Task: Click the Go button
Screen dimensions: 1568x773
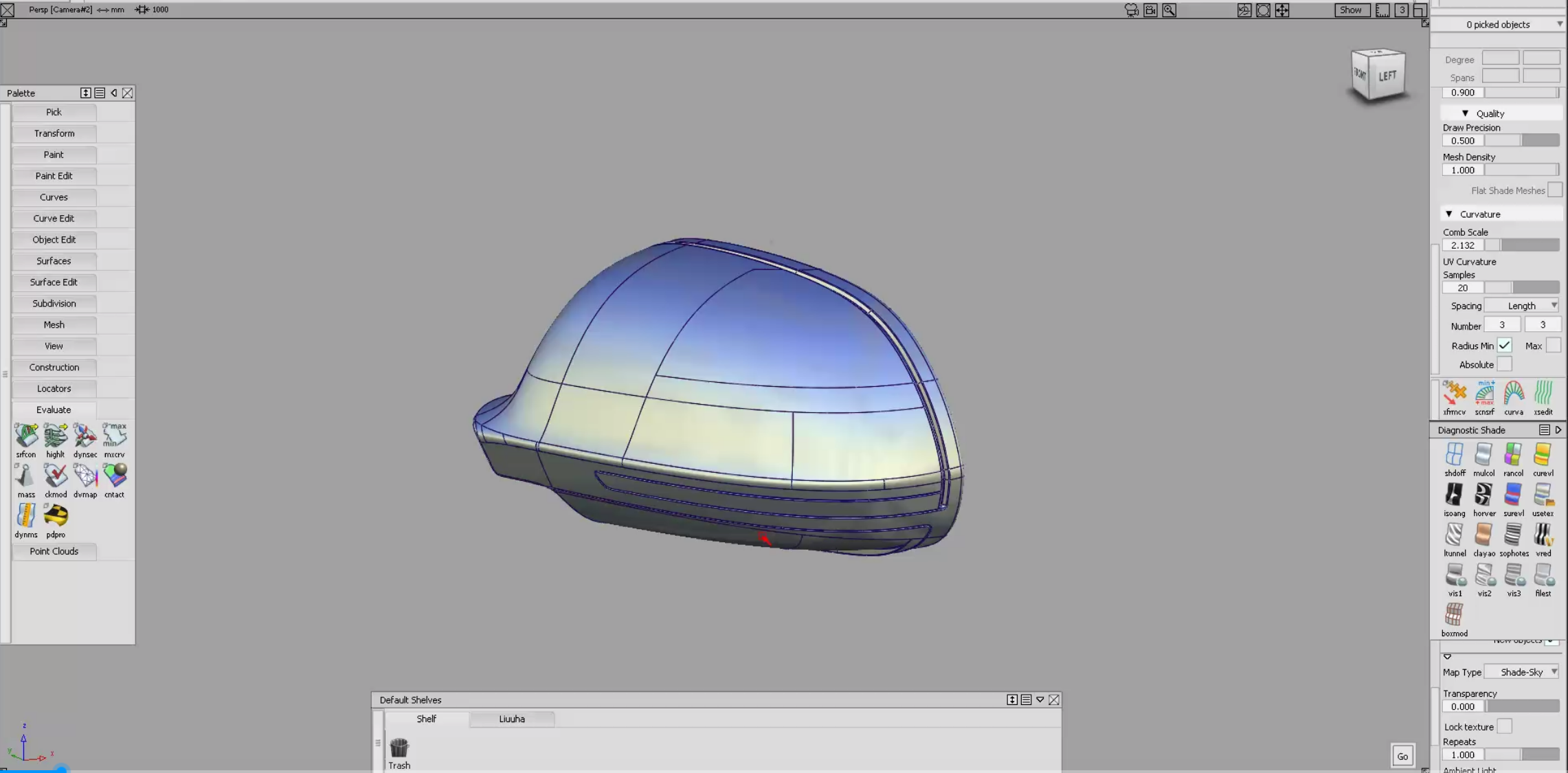Action: pos(1402,755)
